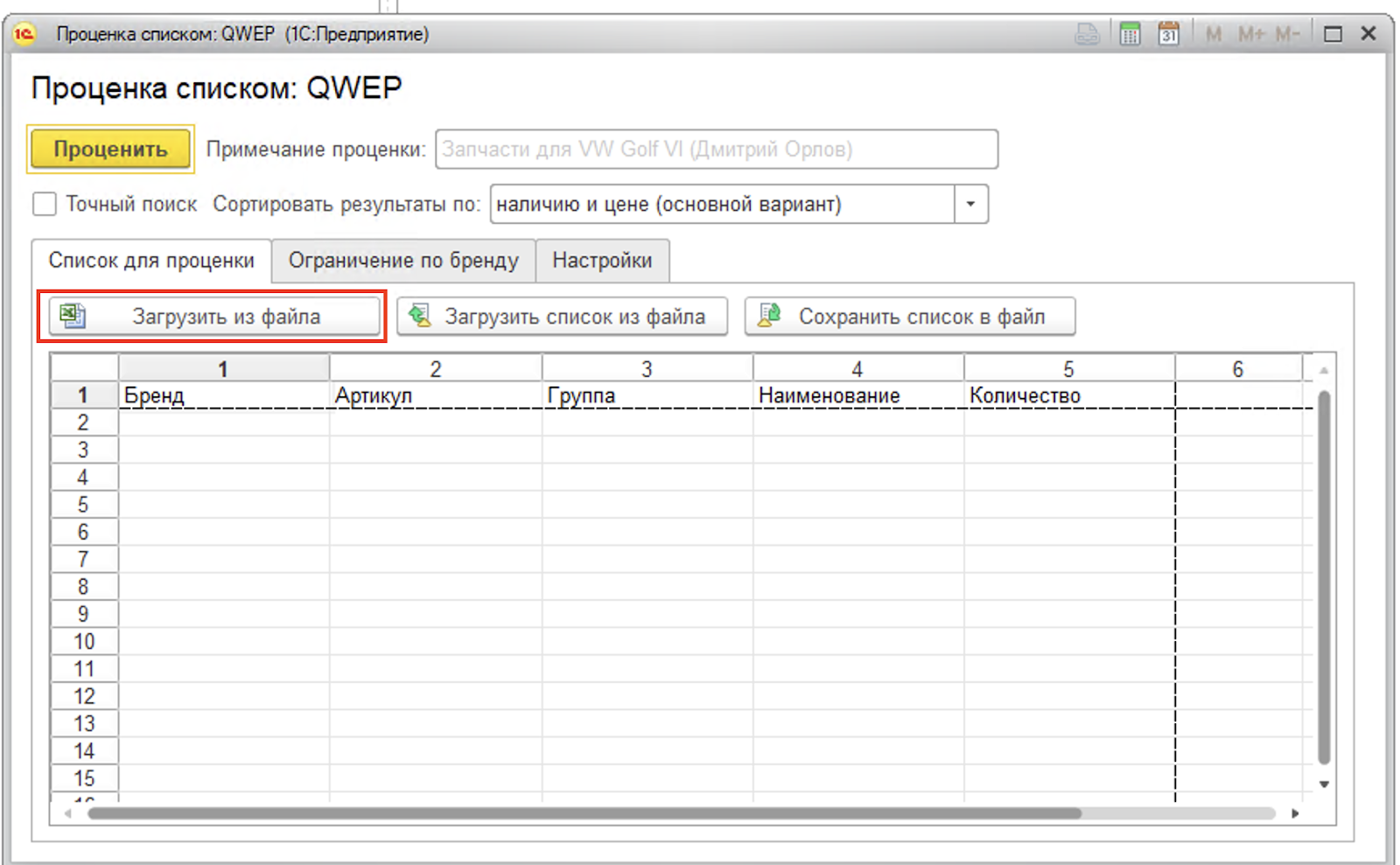The width and height of the screenshot is (1400, 865).
Task: Click the sort field наличию и цене
Action: click(x=723, y=204)
